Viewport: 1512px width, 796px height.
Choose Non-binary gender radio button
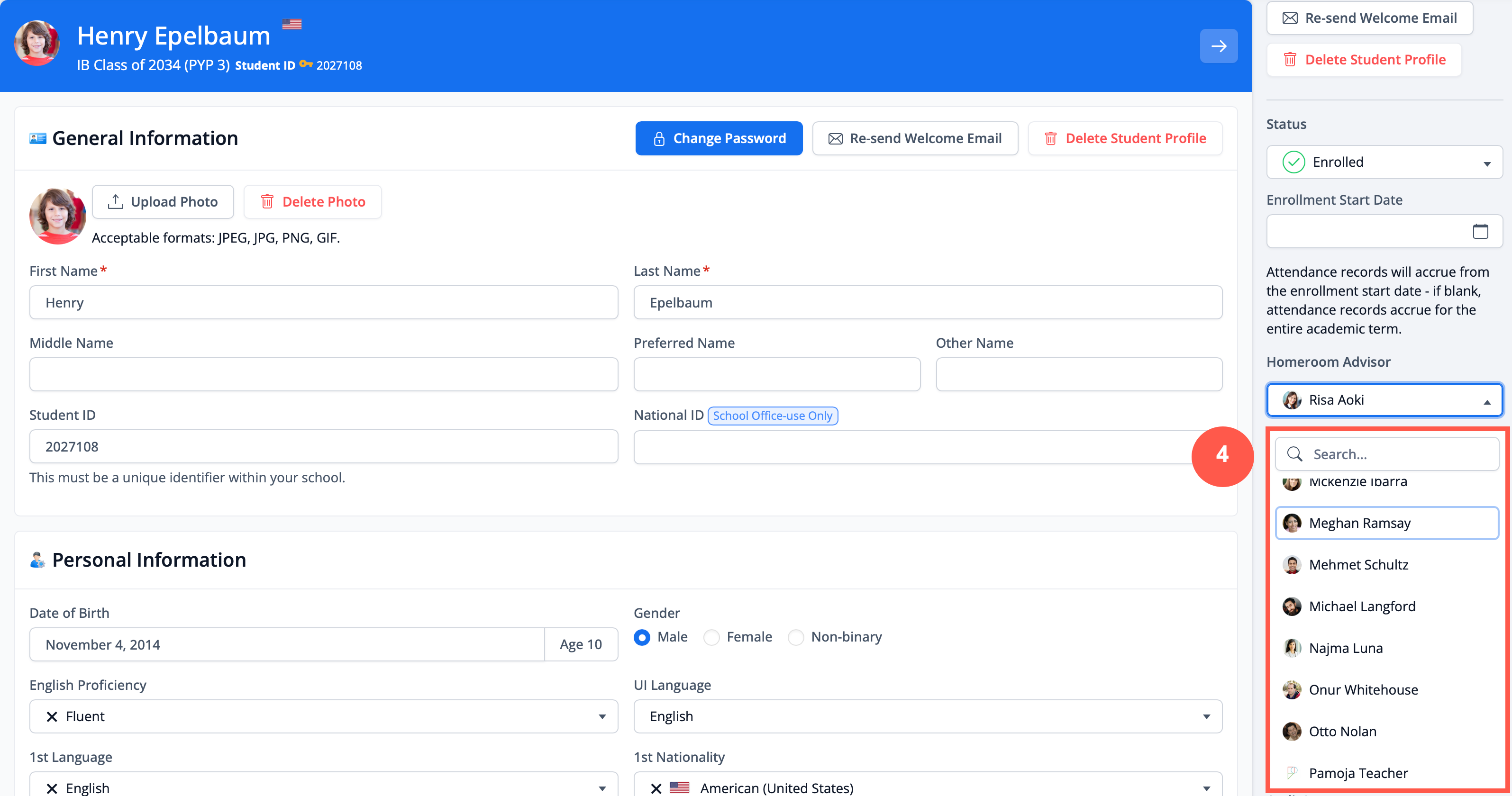click(x=796, y=637)
